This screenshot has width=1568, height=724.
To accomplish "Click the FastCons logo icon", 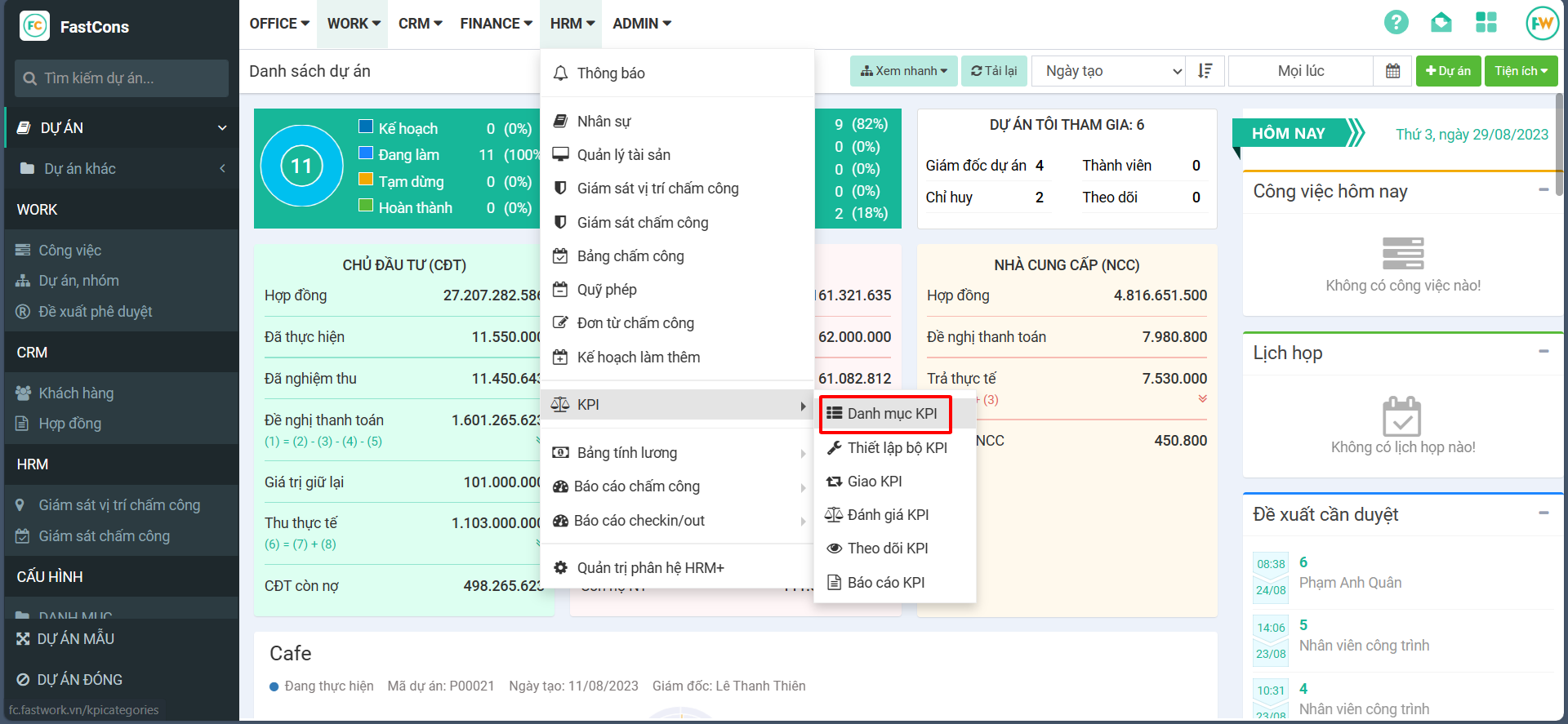I will (x=34, y=26).
